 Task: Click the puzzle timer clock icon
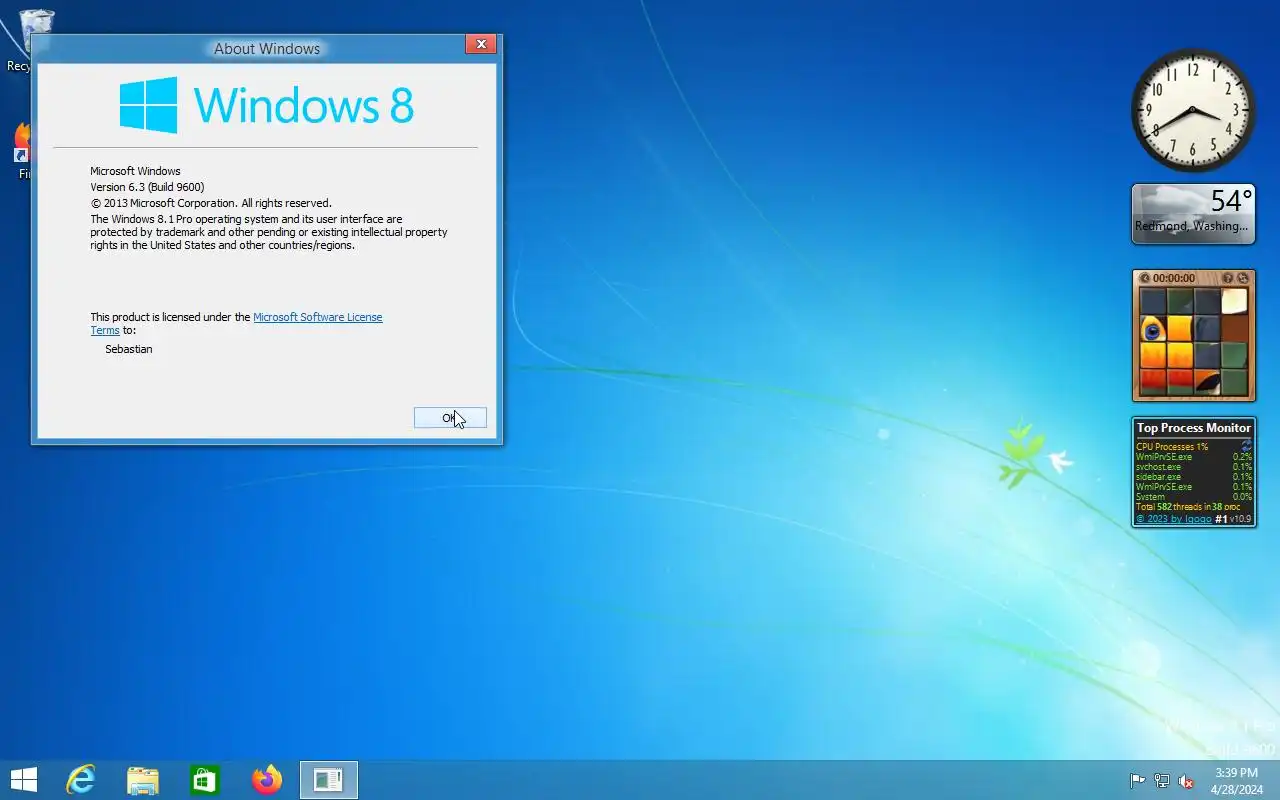tap(1145, 278)
